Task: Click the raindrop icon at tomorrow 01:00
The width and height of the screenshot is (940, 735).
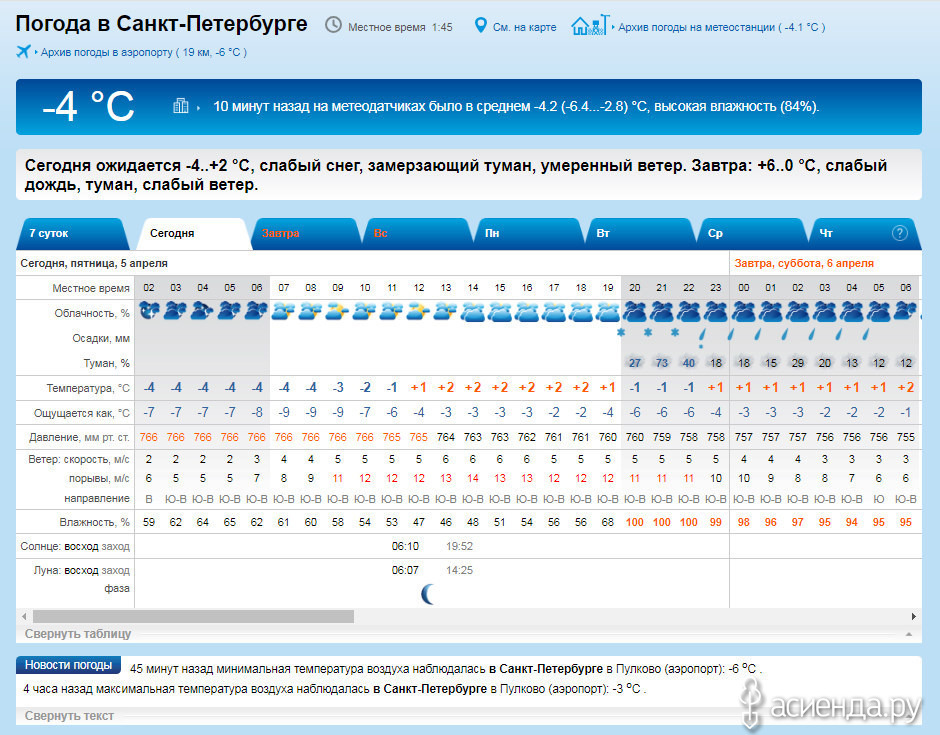Action: pos(758,334)
